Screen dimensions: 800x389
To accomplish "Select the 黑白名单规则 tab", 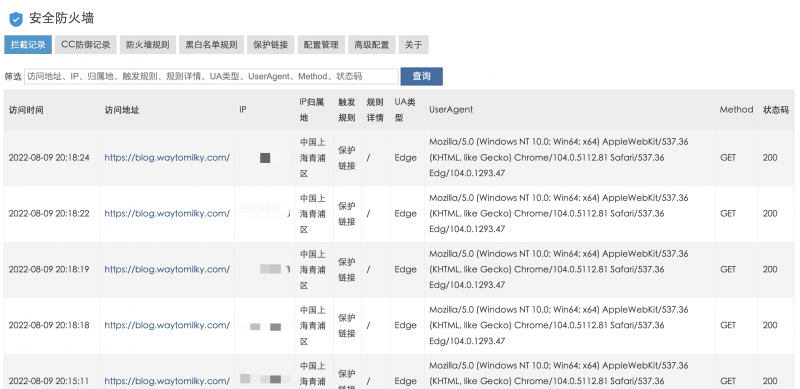I will coord(211,45).
